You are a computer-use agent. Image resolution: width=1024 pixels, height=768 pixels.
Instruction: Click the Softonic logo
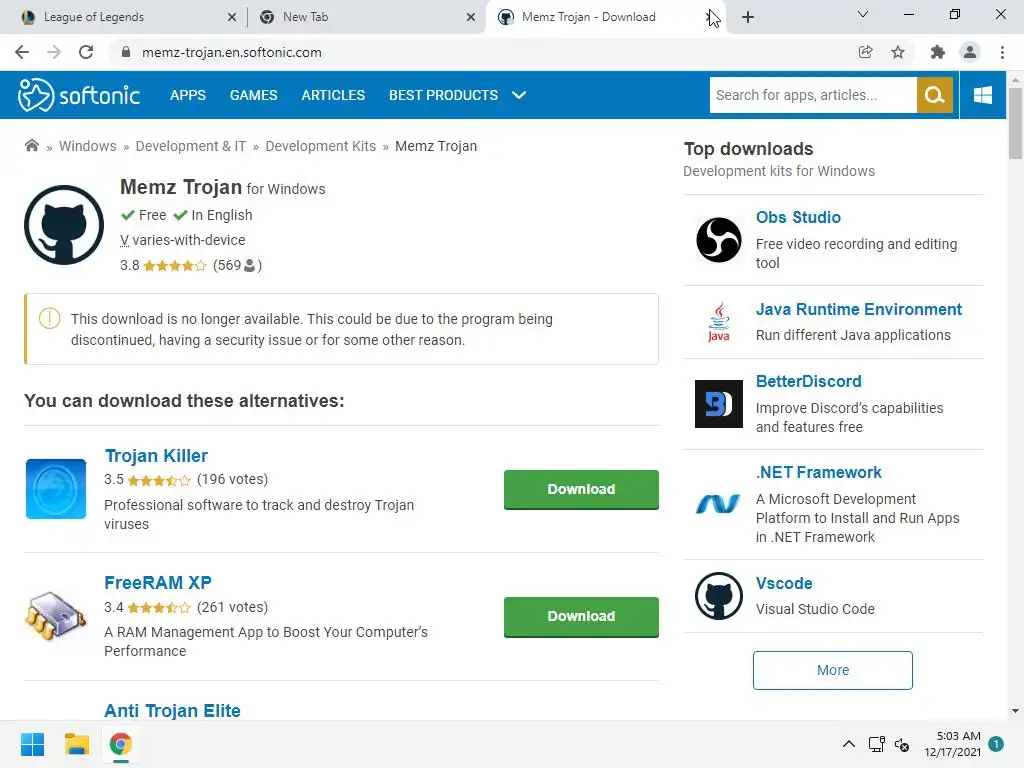click(x=79, y=95)
